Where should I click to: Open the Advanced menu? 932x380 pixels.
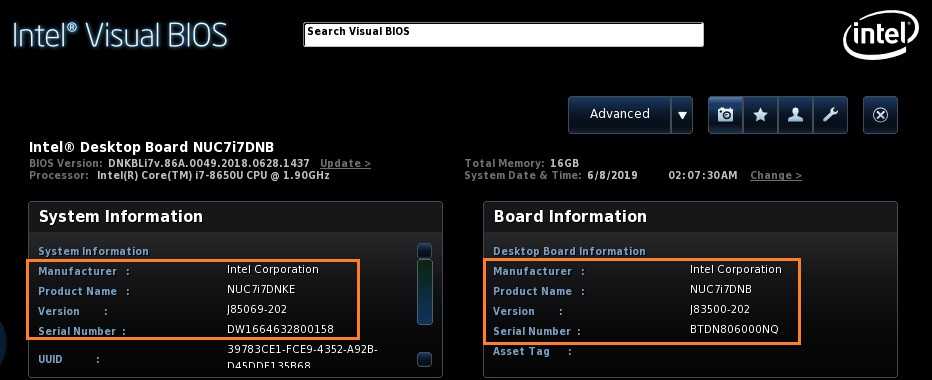pos(620,115)
